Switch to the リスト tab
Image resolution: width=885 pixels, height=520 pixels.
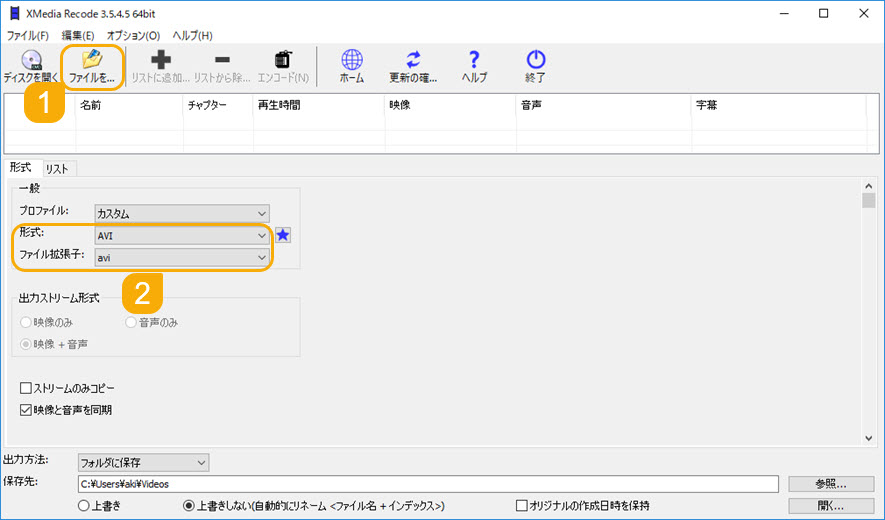point(58,168)
